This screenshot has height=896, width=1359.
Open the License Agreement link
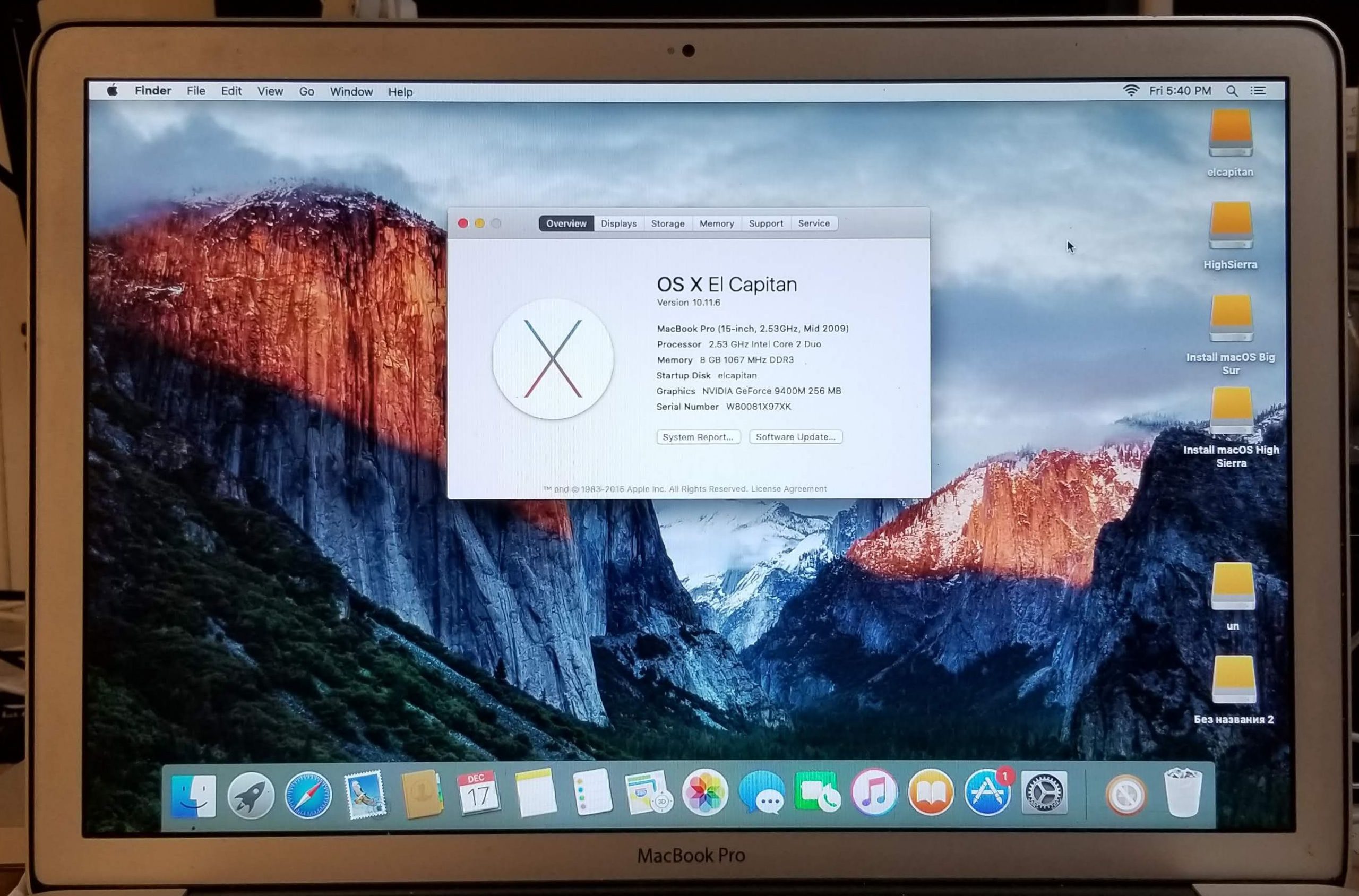(789, 489)
